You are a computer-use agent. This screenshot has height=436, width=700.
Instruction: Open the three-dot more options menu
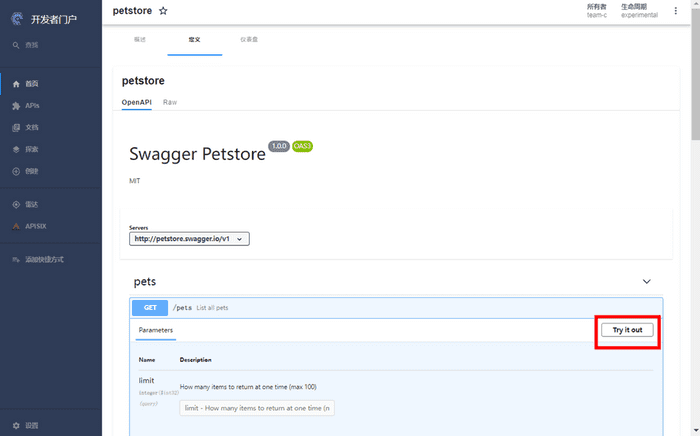click(675, 11)
